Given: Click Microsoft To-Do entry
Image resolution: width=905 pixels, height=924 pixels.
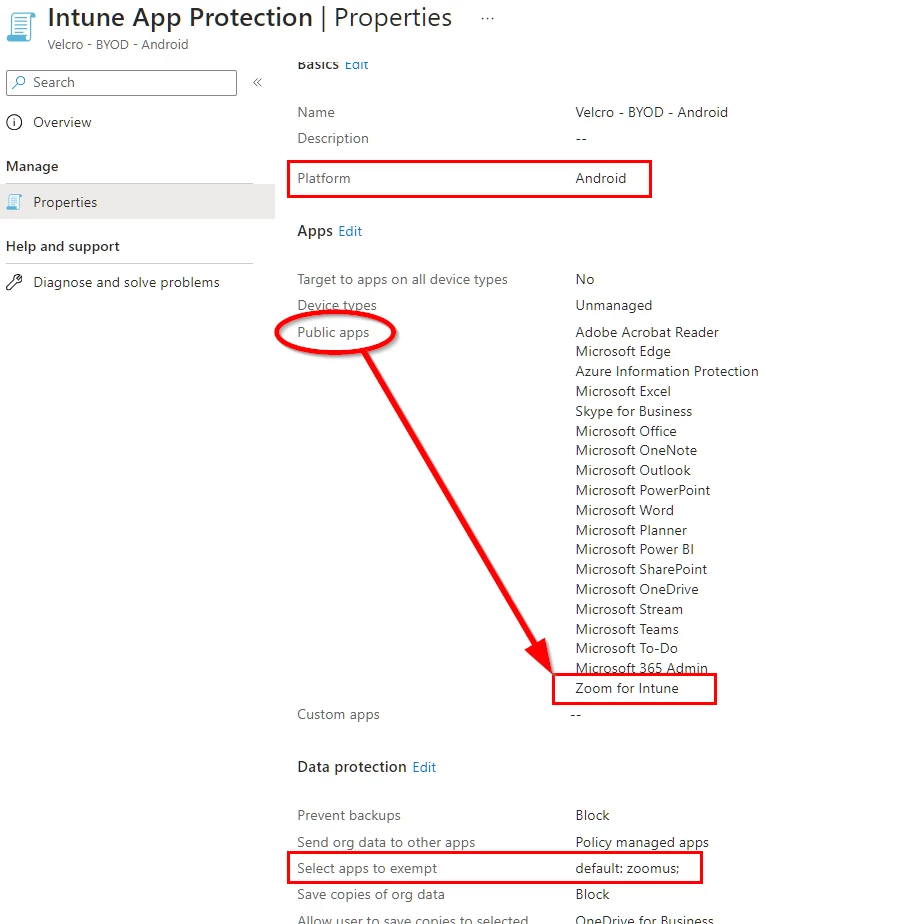Looking at the screenshot, I should point(626,648).
